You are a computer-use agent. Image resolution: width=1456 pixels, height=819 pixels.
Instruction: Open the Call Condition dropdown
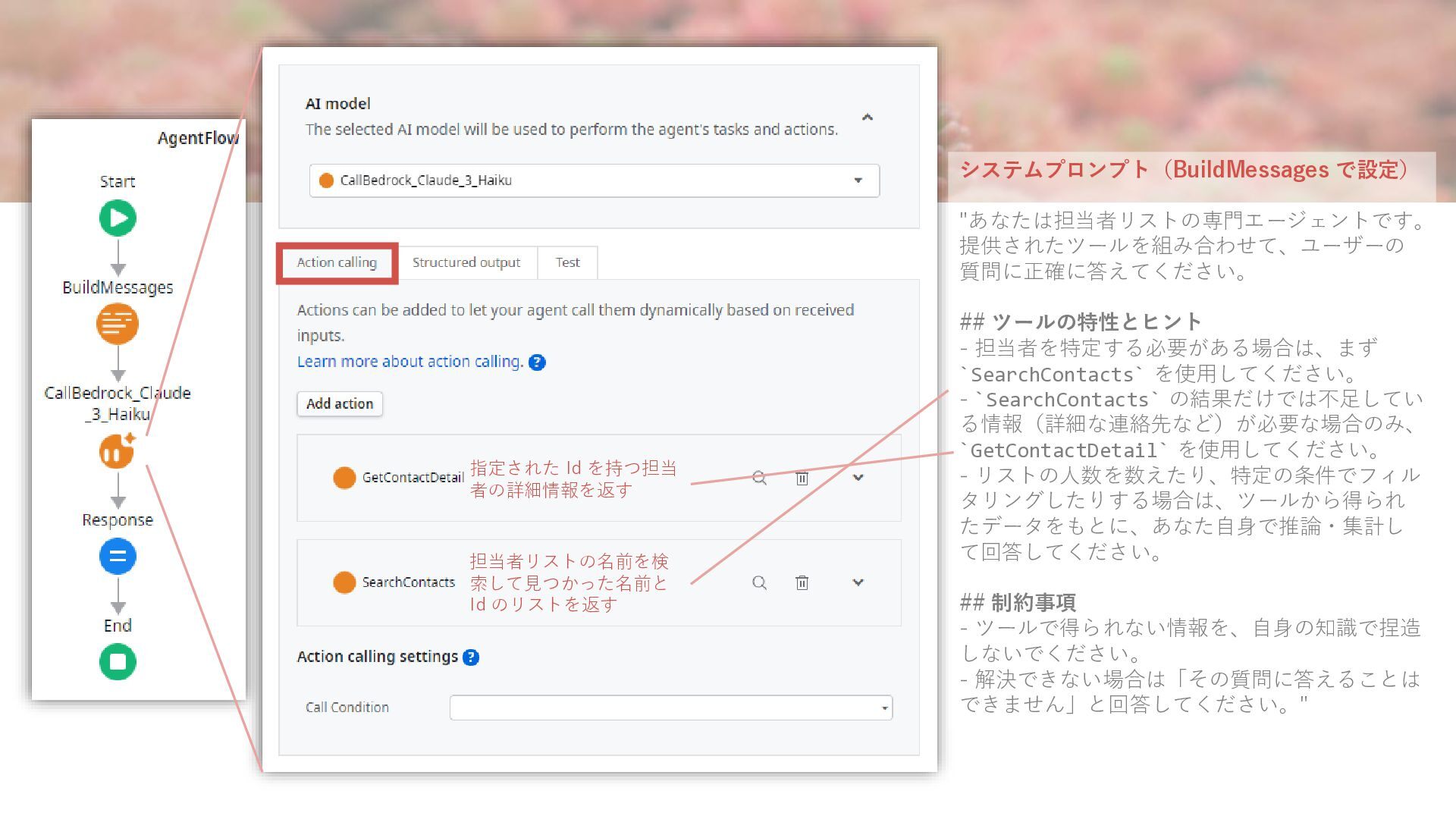tap(671, 708)
